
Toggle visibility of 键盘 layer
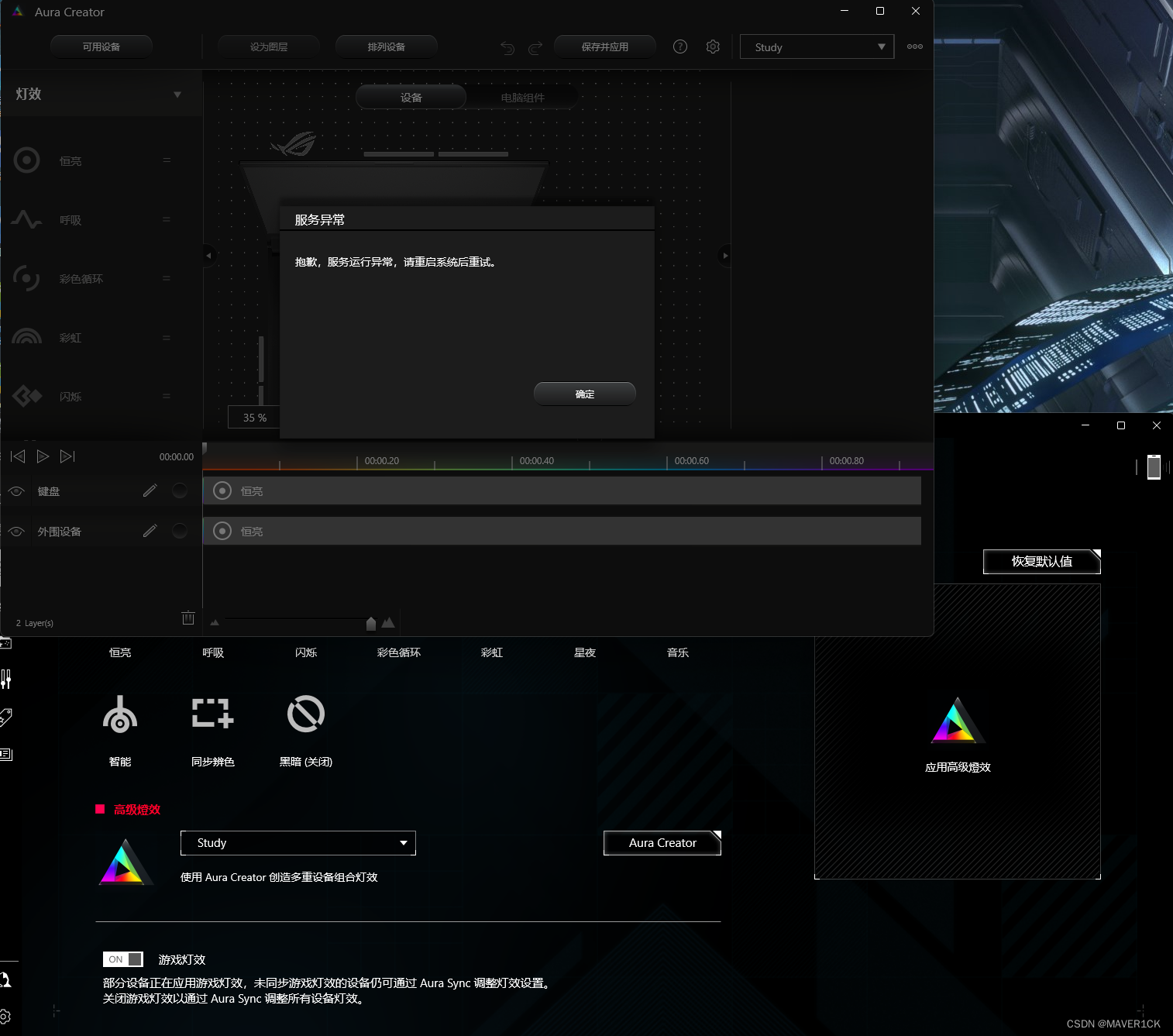pos(16,490)
